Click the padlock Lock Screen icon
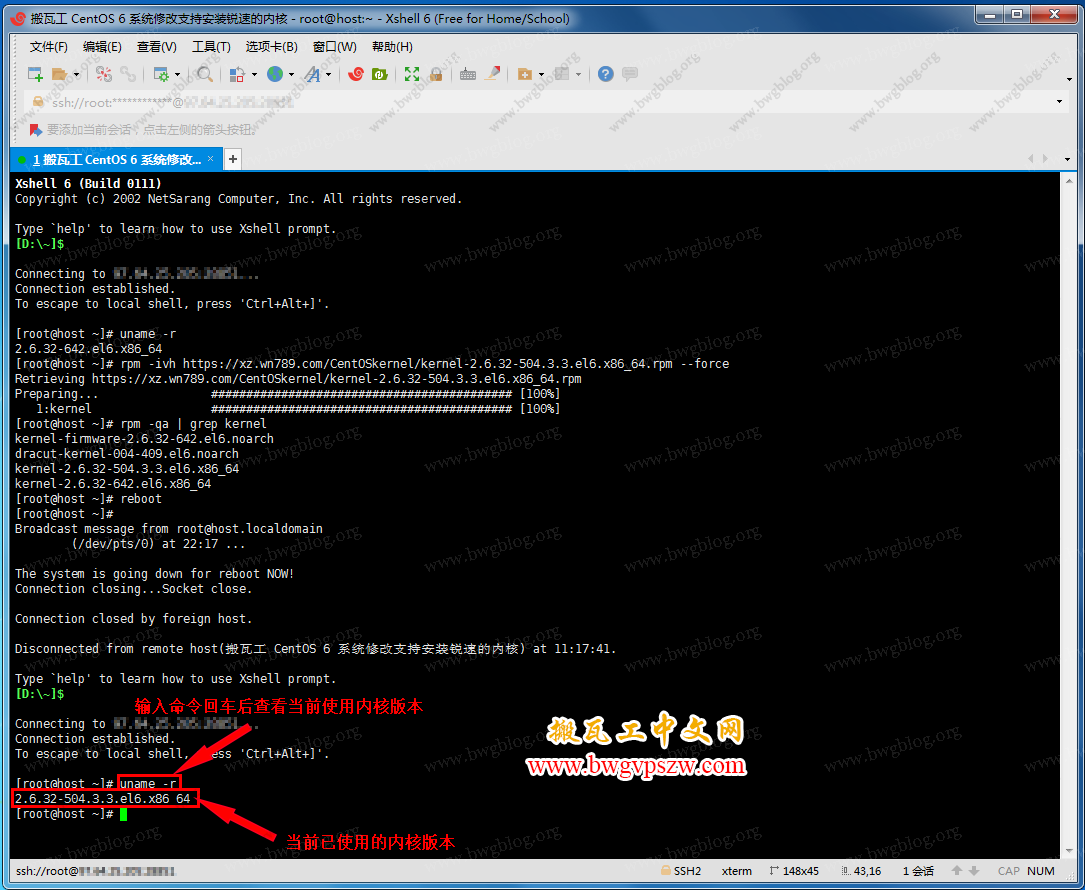Viewport: 1085px width, 890px height. pos(436,74)
